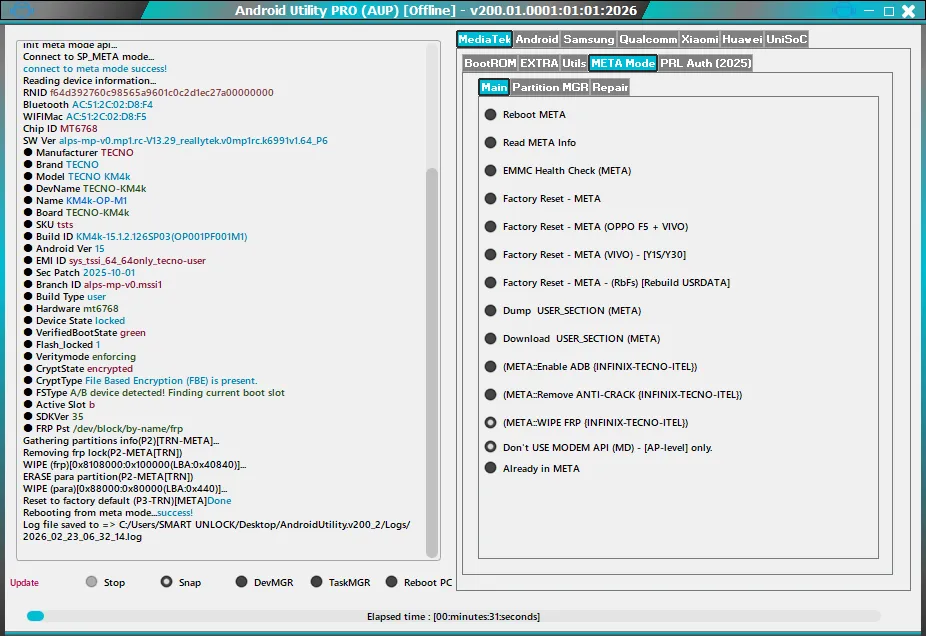Choose Read META Info option
The image size is (926, 636).
click(x=491, y=143)
